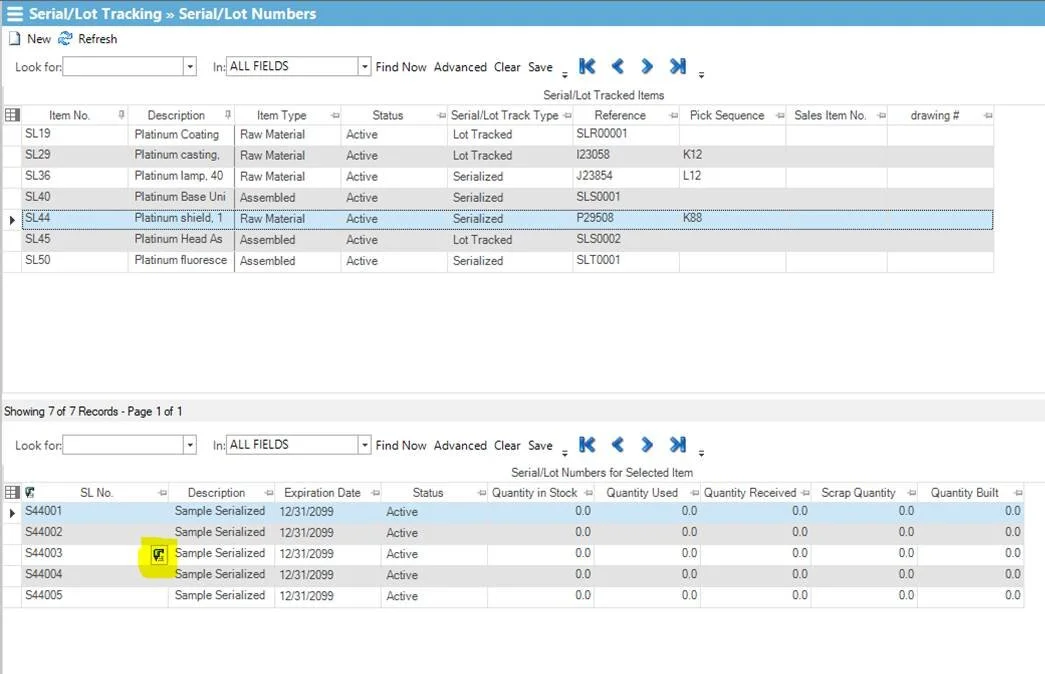The image size is (1045, 674).
Task: Open the upper ALL FIELDS dropdown
Action: pyautogui.click(x=364, y=67)
